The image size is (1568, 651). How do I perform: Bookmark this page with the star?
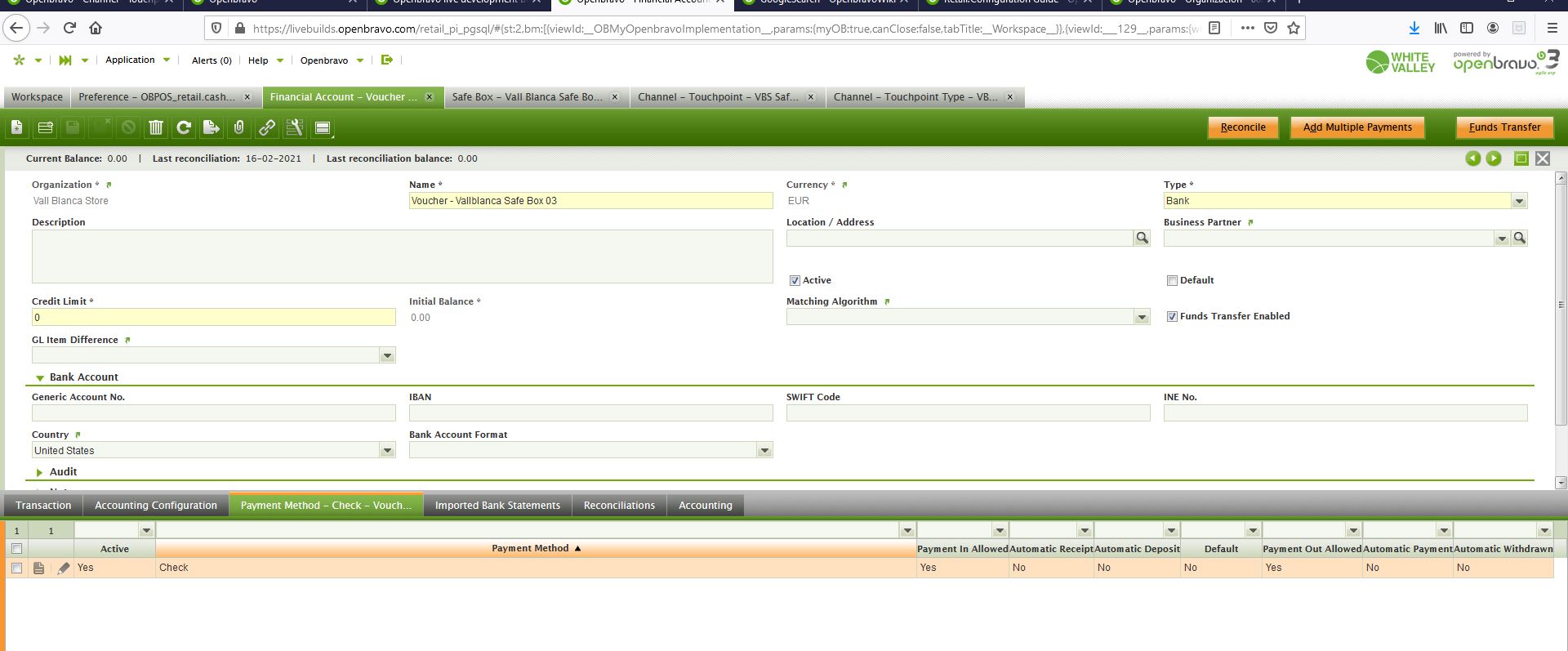(x=1294, y=28)
